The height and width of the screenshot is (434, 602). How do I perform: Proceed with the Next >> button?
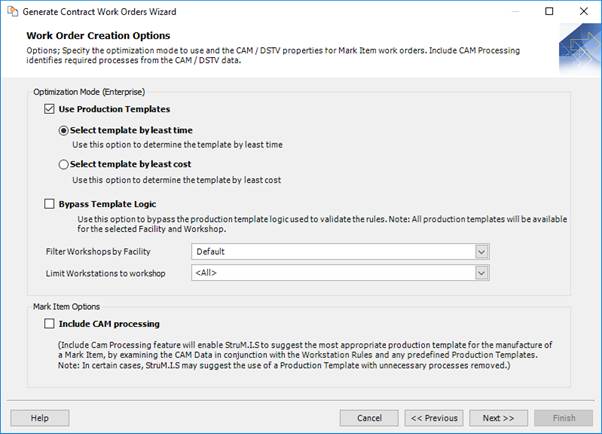(498, 418)
